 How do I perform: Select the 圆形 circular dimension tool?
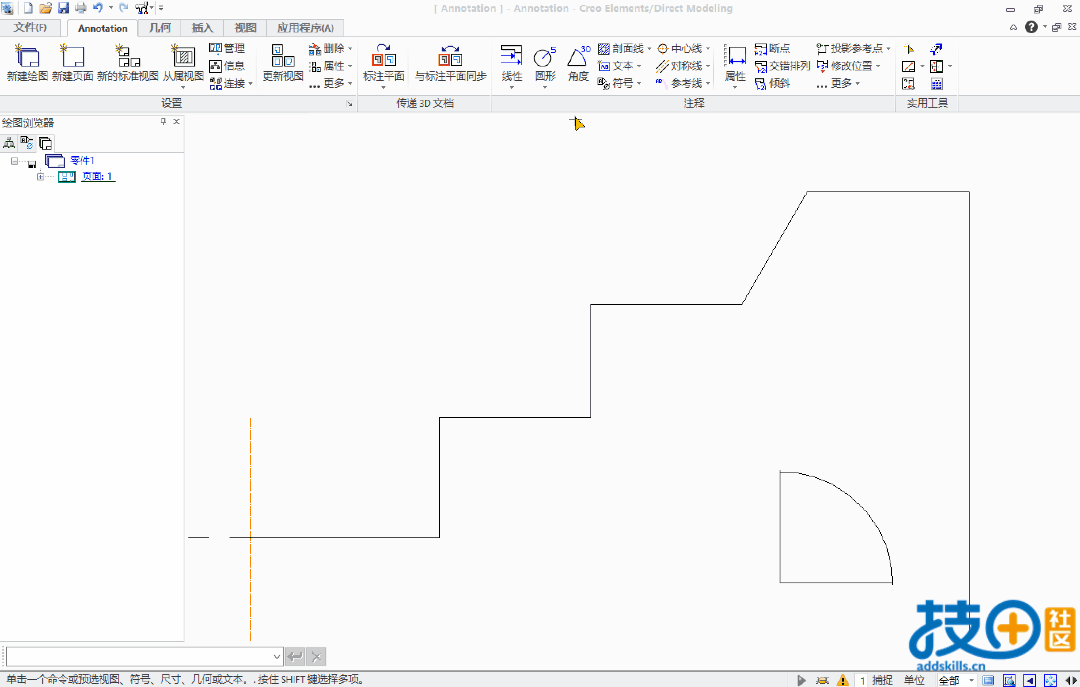[x=545, y=65]
